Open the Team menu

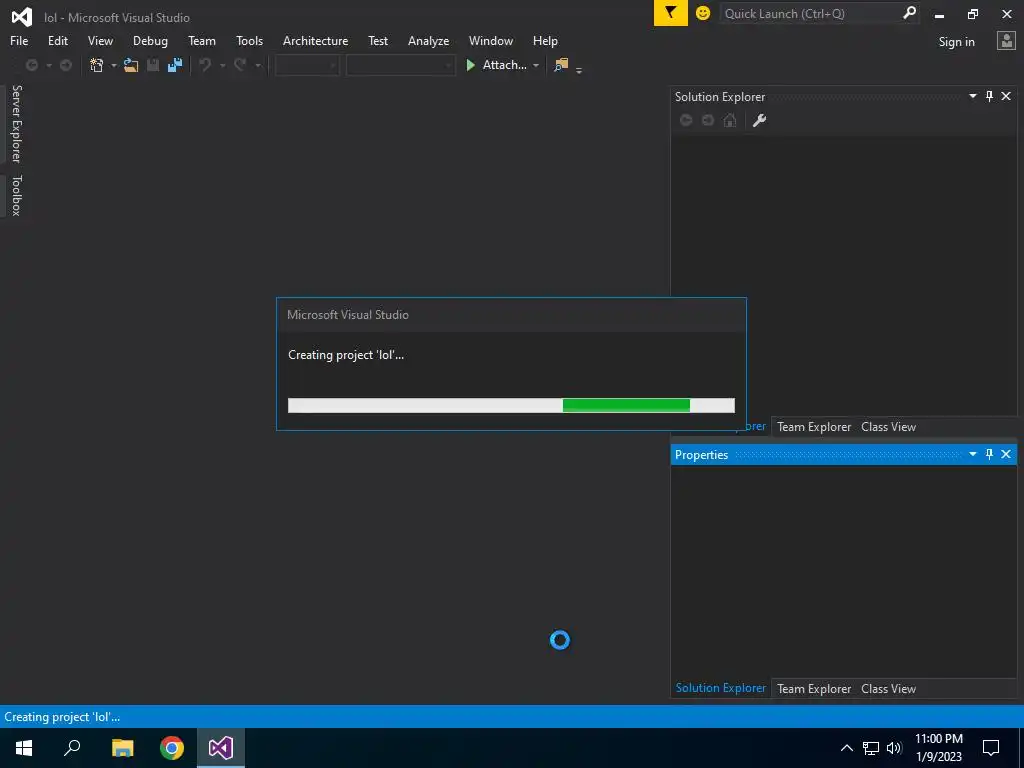202,40
